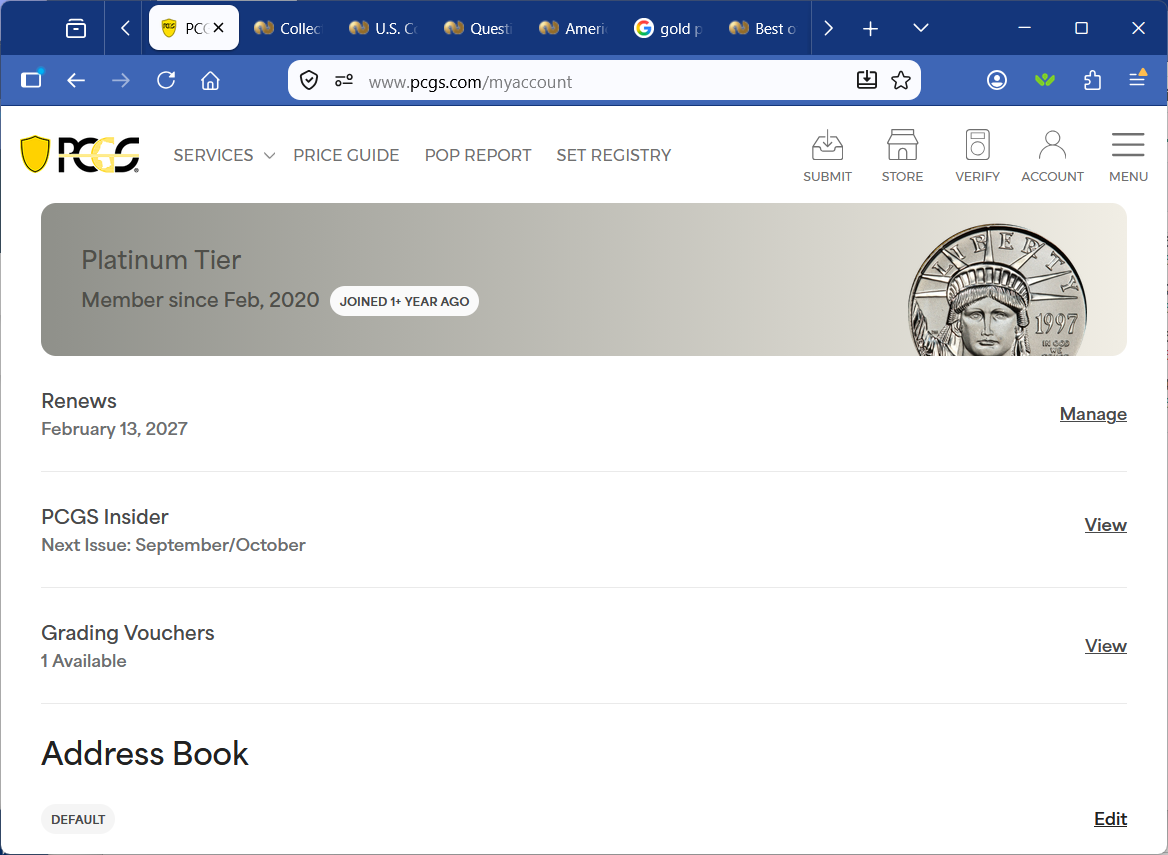Switch to the U.S. Co tab
This screenshot has width=1168, height=855.
(x=383, y=28)
